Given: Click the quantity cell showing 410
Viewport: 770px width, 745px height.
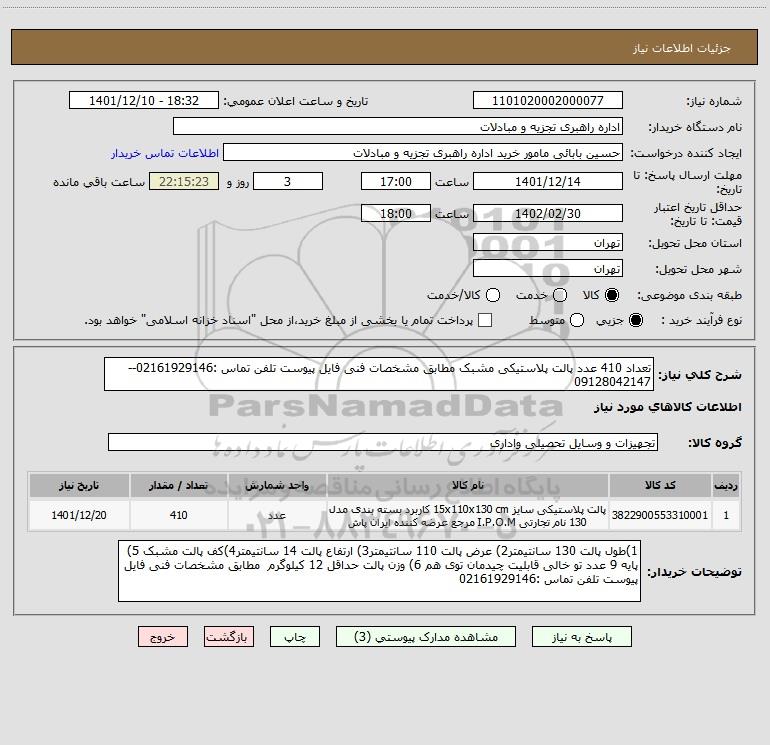Looking at the screenshot, I should click(179, 515).
